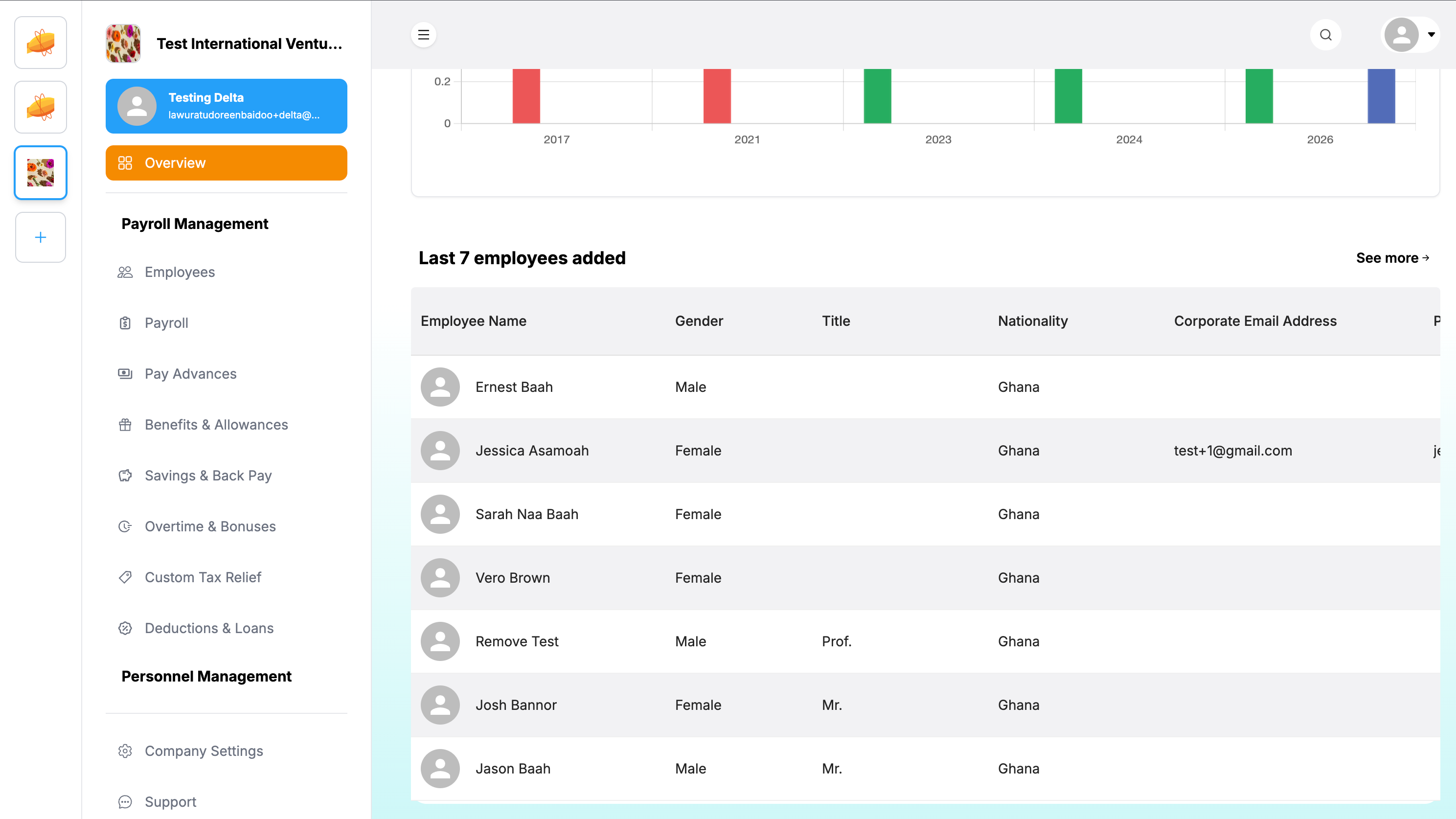Viewport: 1456px width, 819px height.
Task: Click the Title column header
Action: (x=836, y=321)
